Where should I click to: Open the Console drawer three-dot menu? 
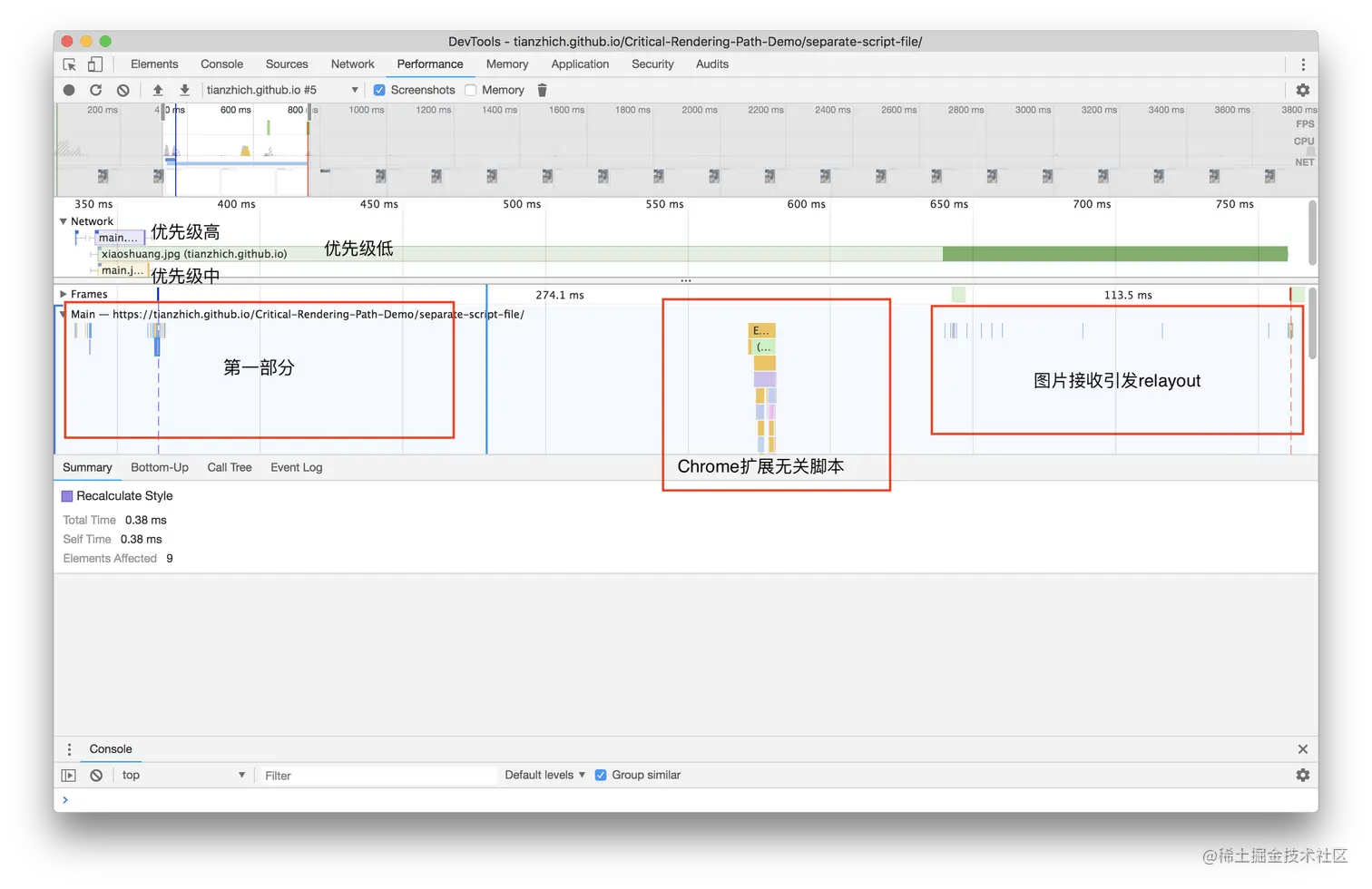(x=69, y=749)
